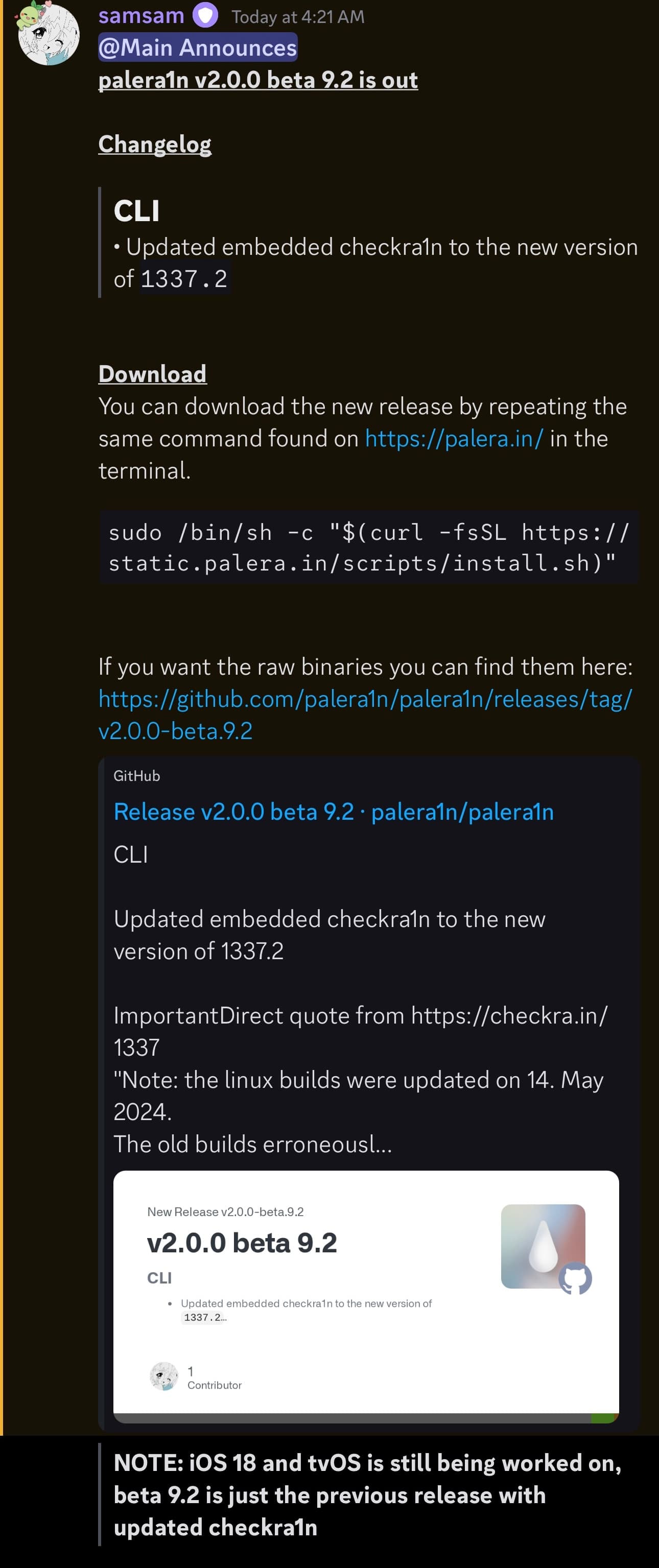This screenshot has width=659, height=1568.
Task: Tap the iOS 18 and tvOS NOTE quote
Action: (367, 1494)
